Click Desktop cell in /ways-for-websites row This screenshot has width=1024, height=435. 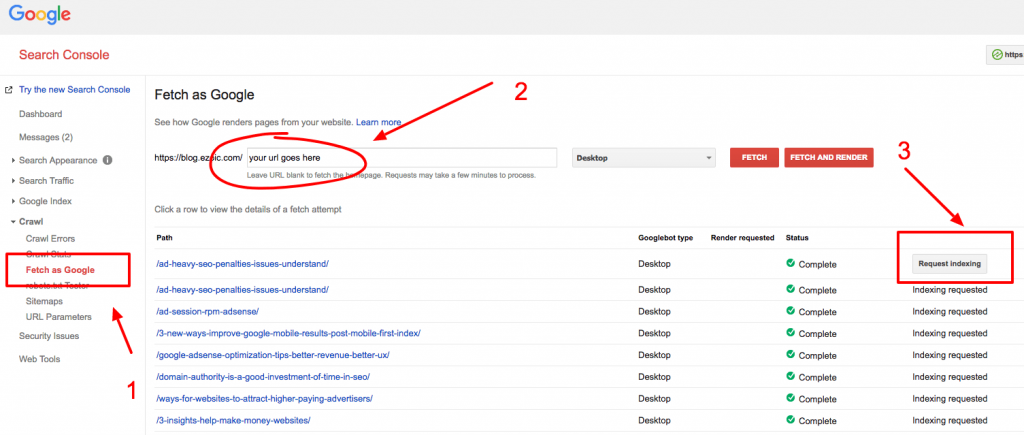coord(654,398)
